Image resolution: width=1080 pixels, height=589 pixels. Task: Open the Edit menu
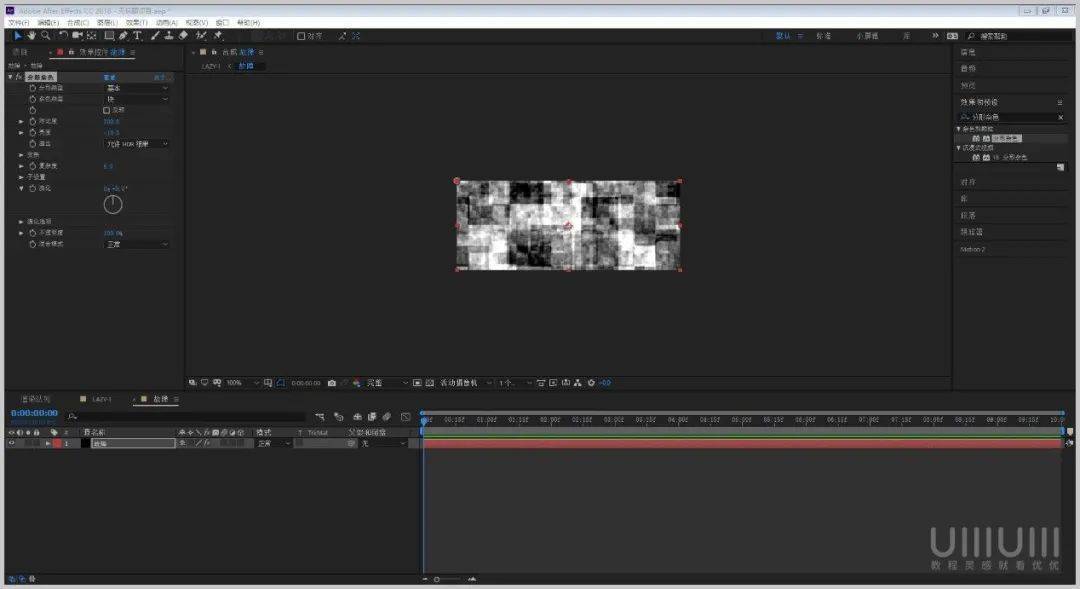pos(48,23)
